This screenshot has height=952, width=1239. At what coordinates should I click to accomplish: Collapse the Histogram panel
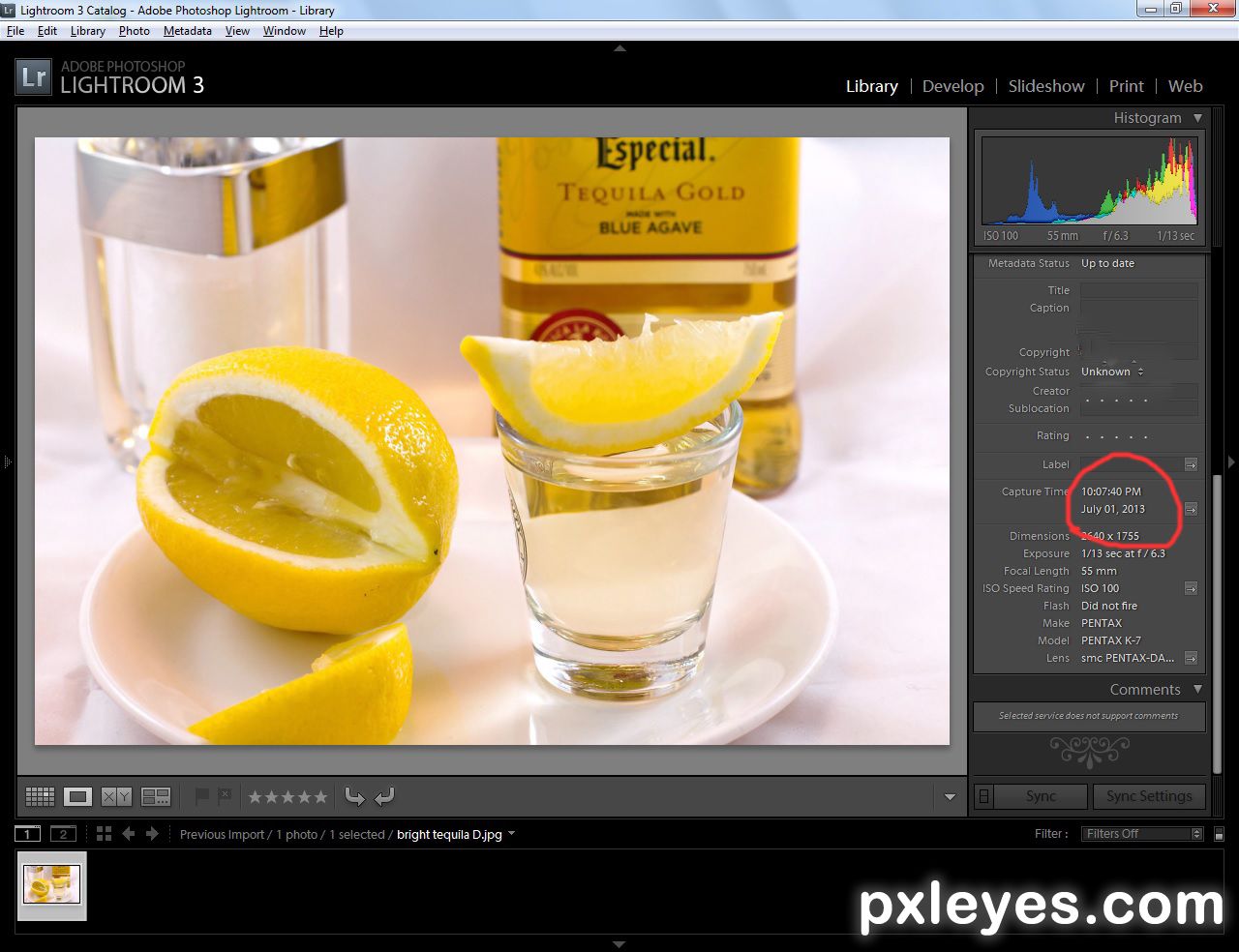(1197, 118)
